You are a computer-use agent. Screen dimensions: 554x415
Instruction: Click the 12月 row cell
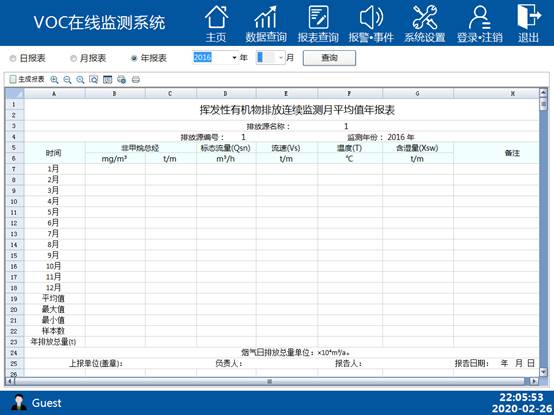click(x=53, y=288)
